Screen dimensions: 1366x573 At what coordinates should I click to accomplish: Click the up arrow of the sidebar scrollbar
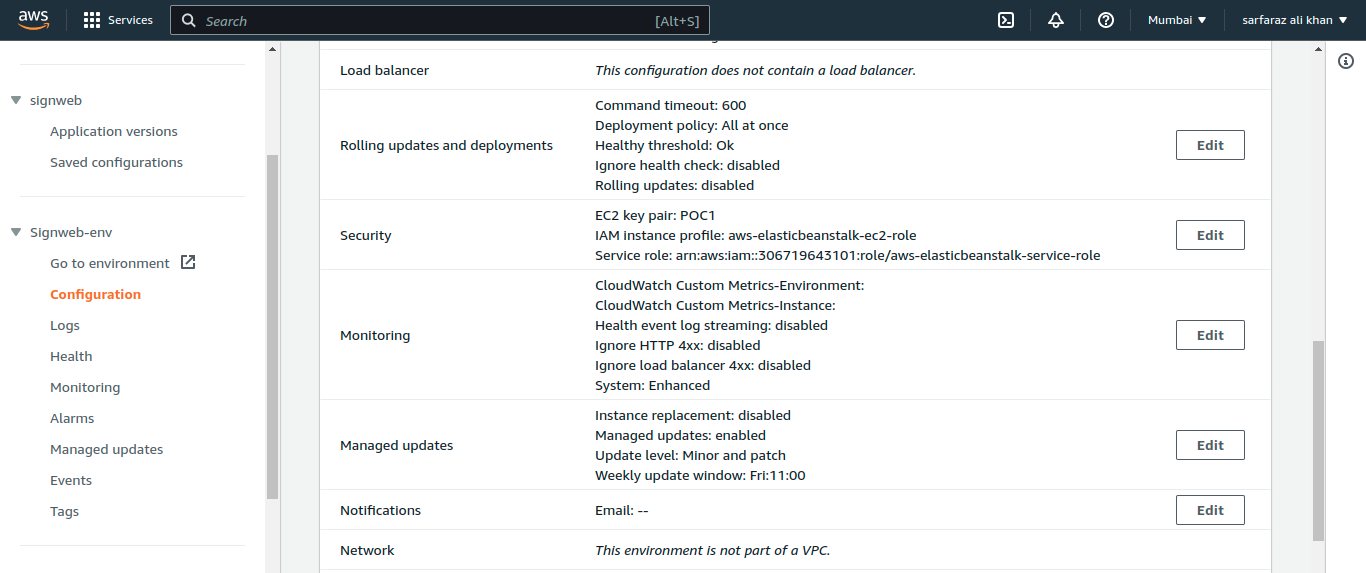(x=272, y=48)
